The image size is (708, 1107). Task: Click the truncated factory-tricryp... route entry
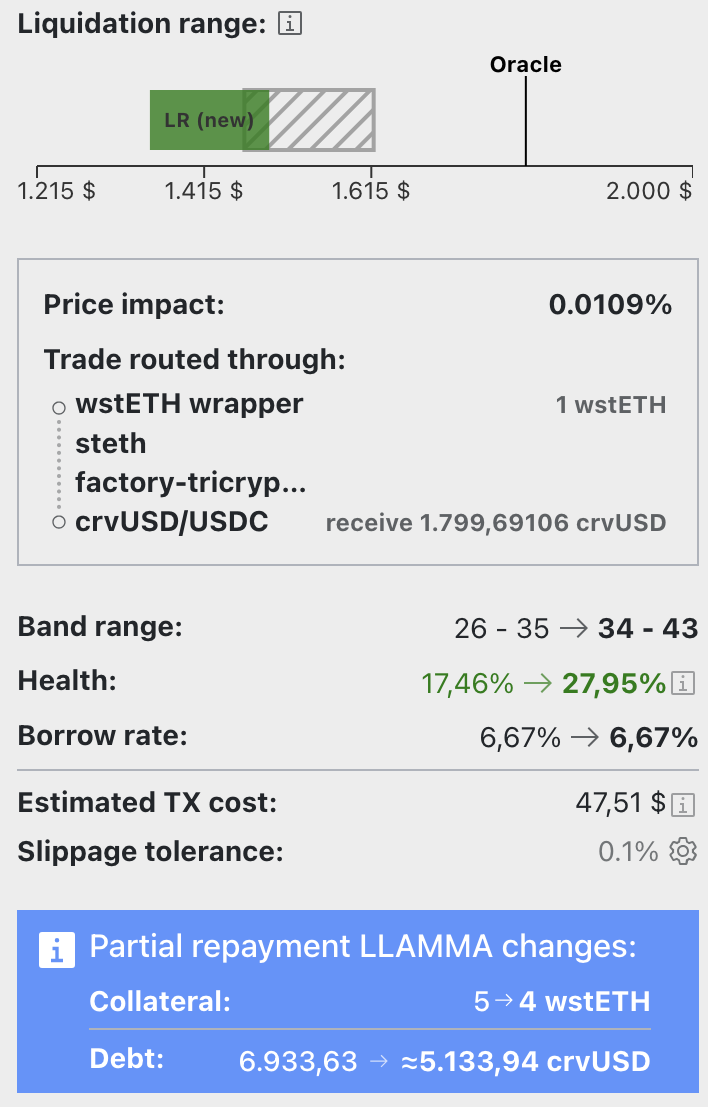pos(191,483)
